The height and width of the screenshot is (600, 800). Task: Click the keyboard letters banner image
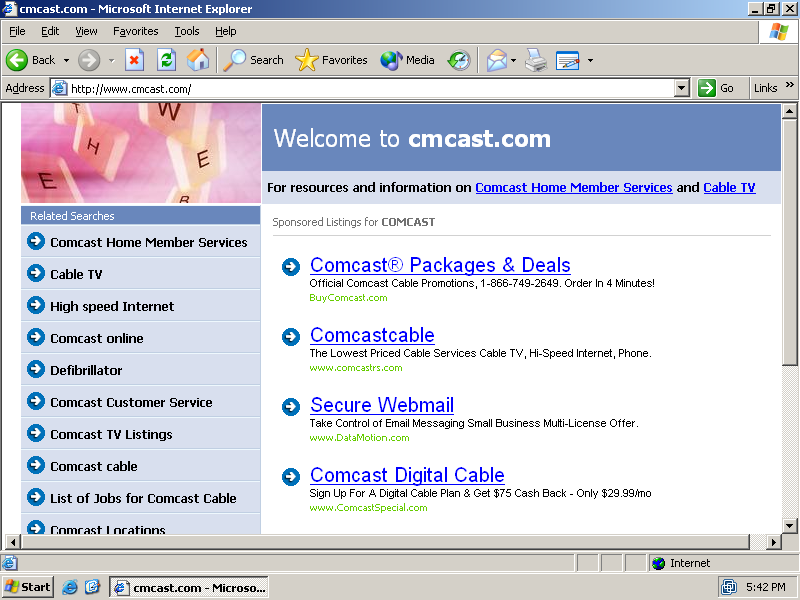pos(141,153)
